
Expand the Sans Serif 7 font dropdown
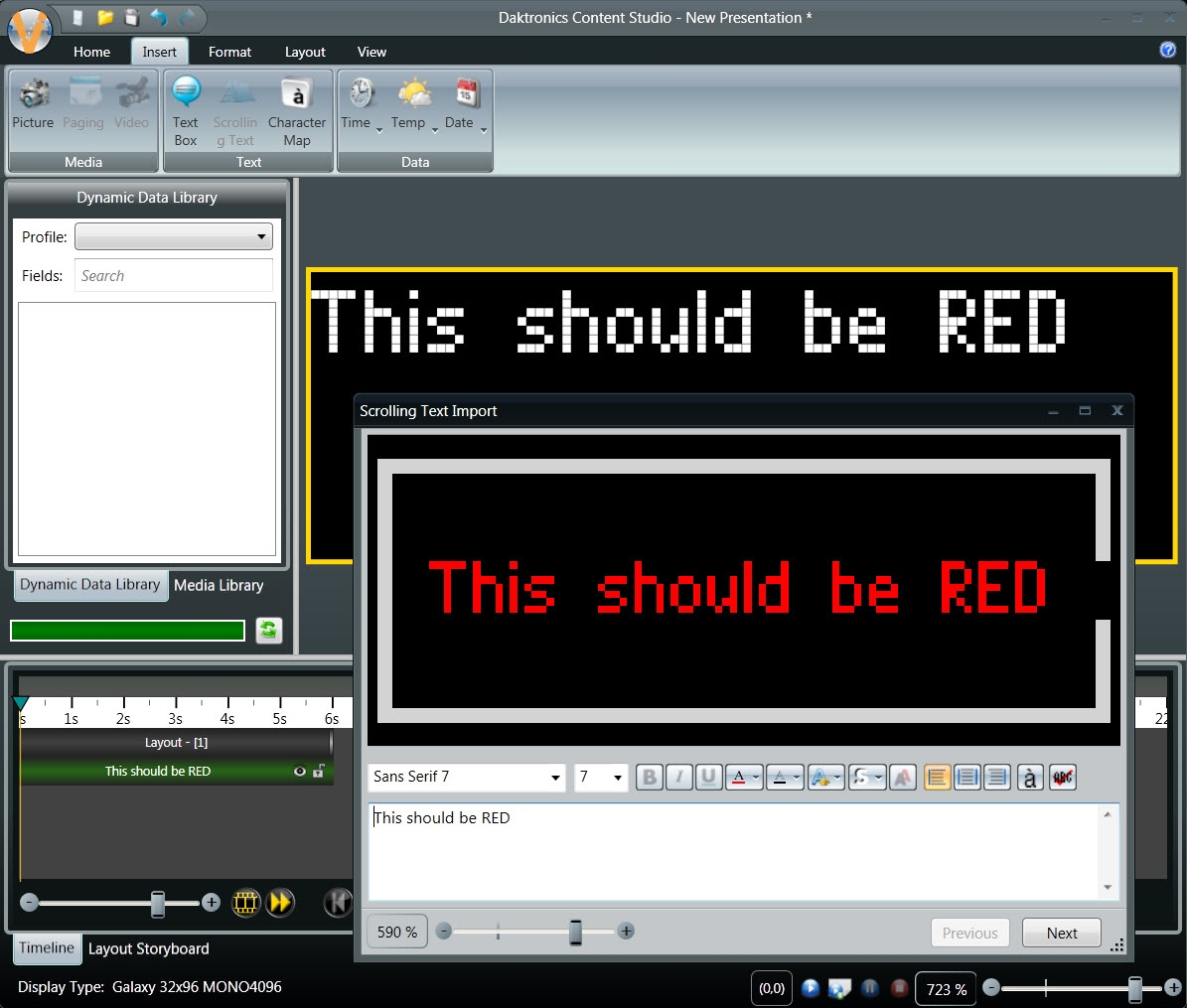point(555,778)
